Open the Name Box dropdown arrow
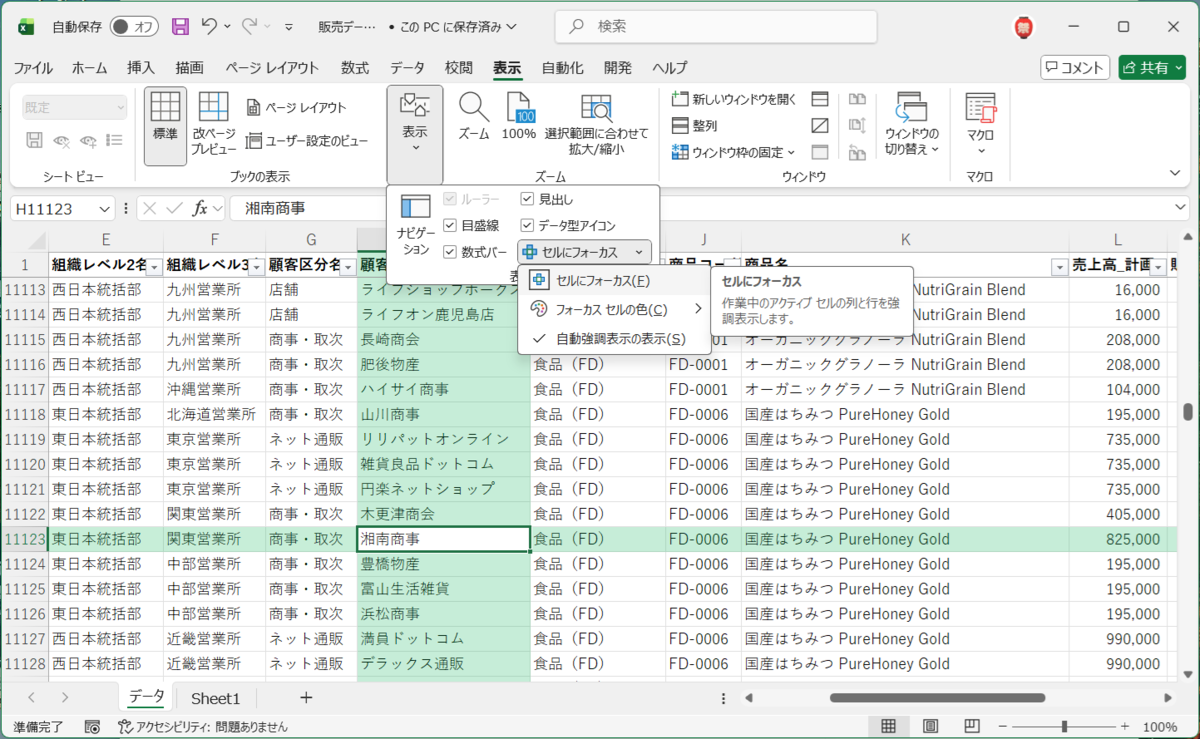1200x739 pixels. tap(105, 208)
